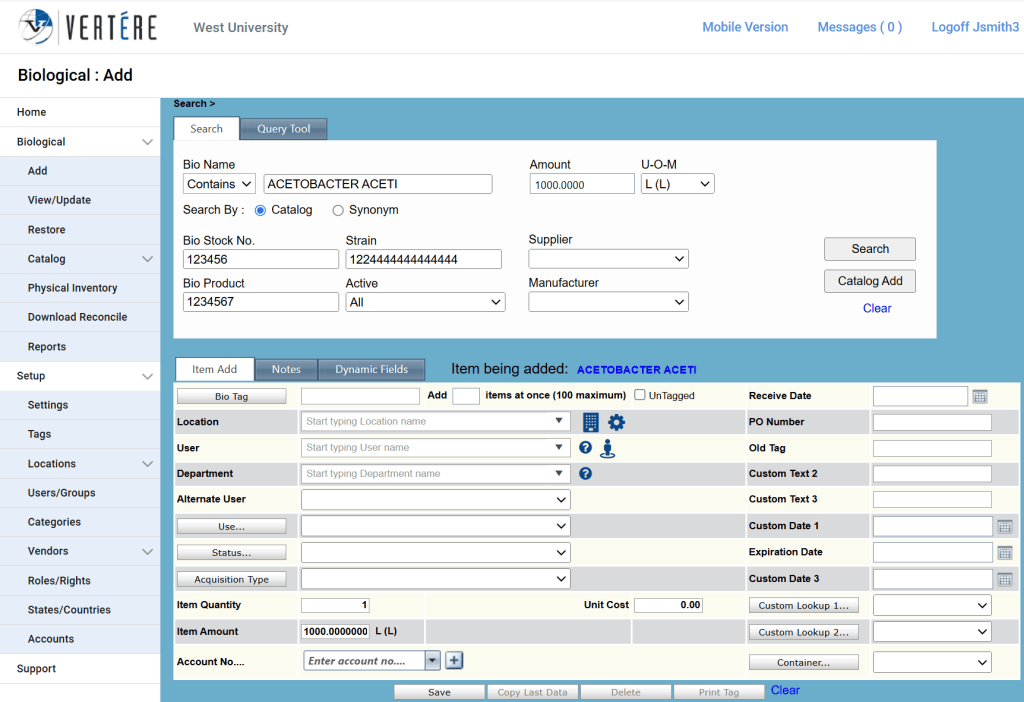Switch to Query Tool tab
Image resolution: width=1024 pixels, height=702 pixels.
pyautogui.click(x=283, y=129)
